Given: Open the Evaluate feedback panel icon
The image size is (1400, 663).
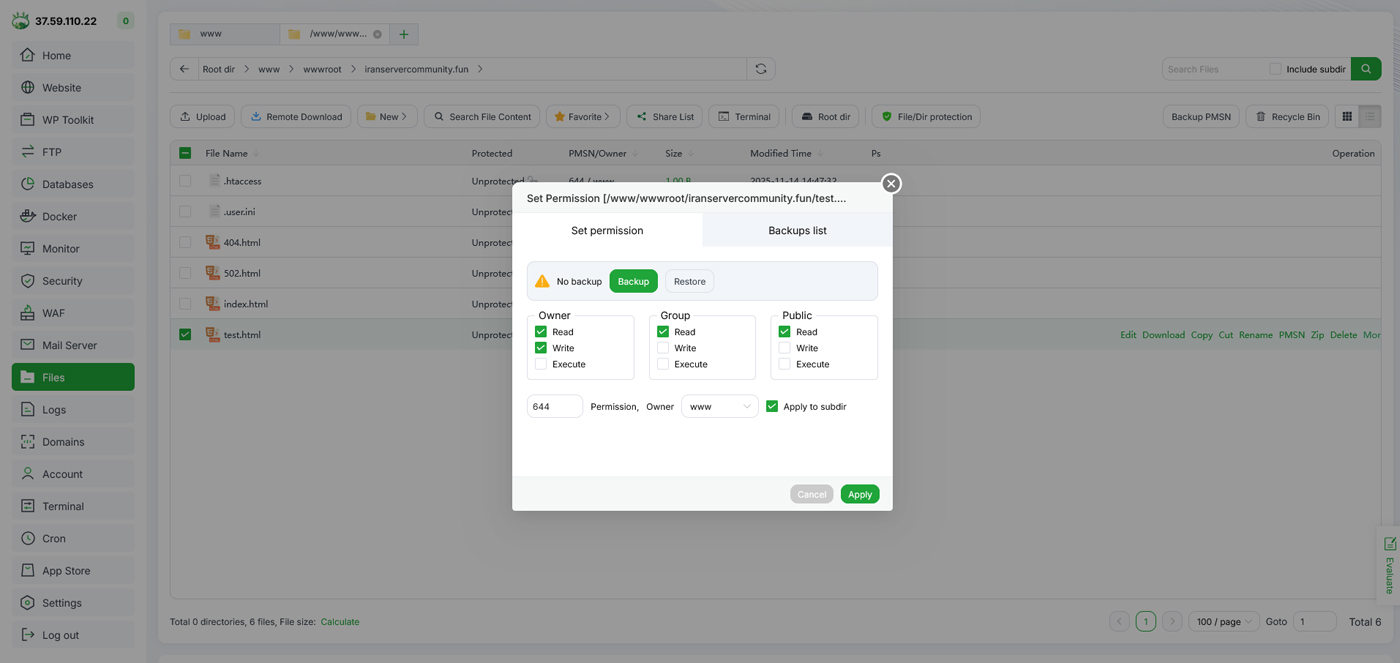Looking at the screenshot, I should pyautogui.click(x=1389, y=544).
